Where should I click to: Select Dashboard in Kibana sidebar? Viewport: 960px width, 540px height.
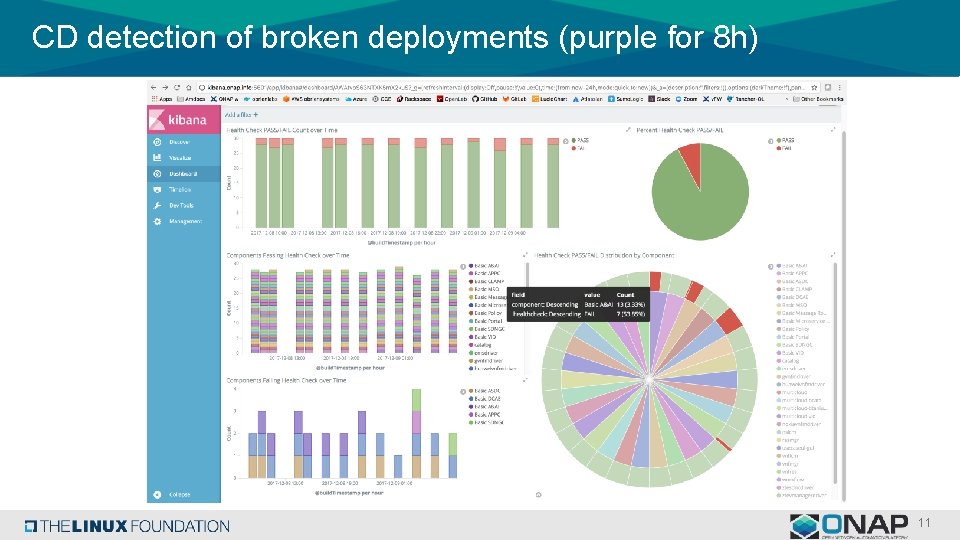pos(182,174)
